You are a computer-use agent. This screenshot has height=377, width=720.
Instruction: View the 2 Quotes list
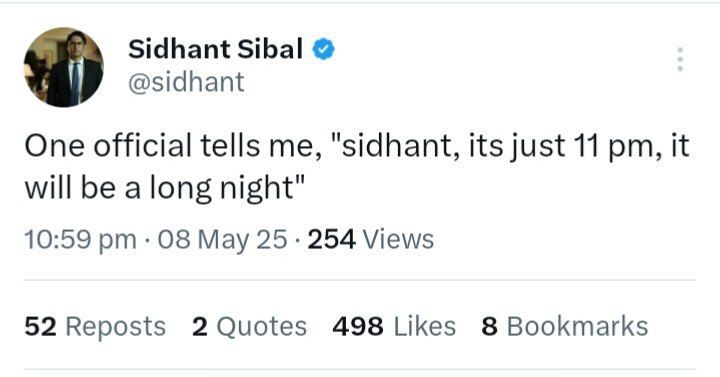[249, 326]
